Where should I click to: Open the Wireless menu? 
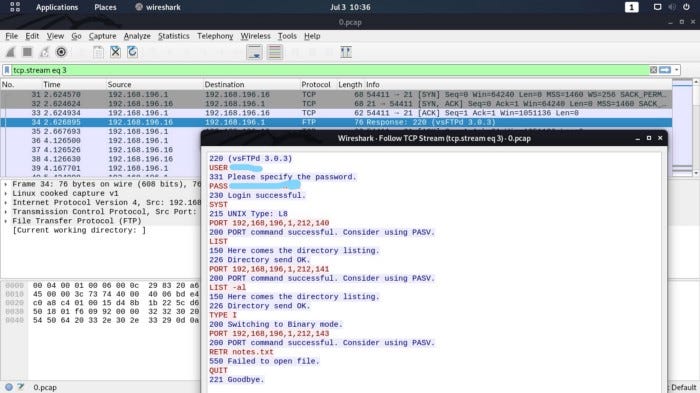click(255, 36)
